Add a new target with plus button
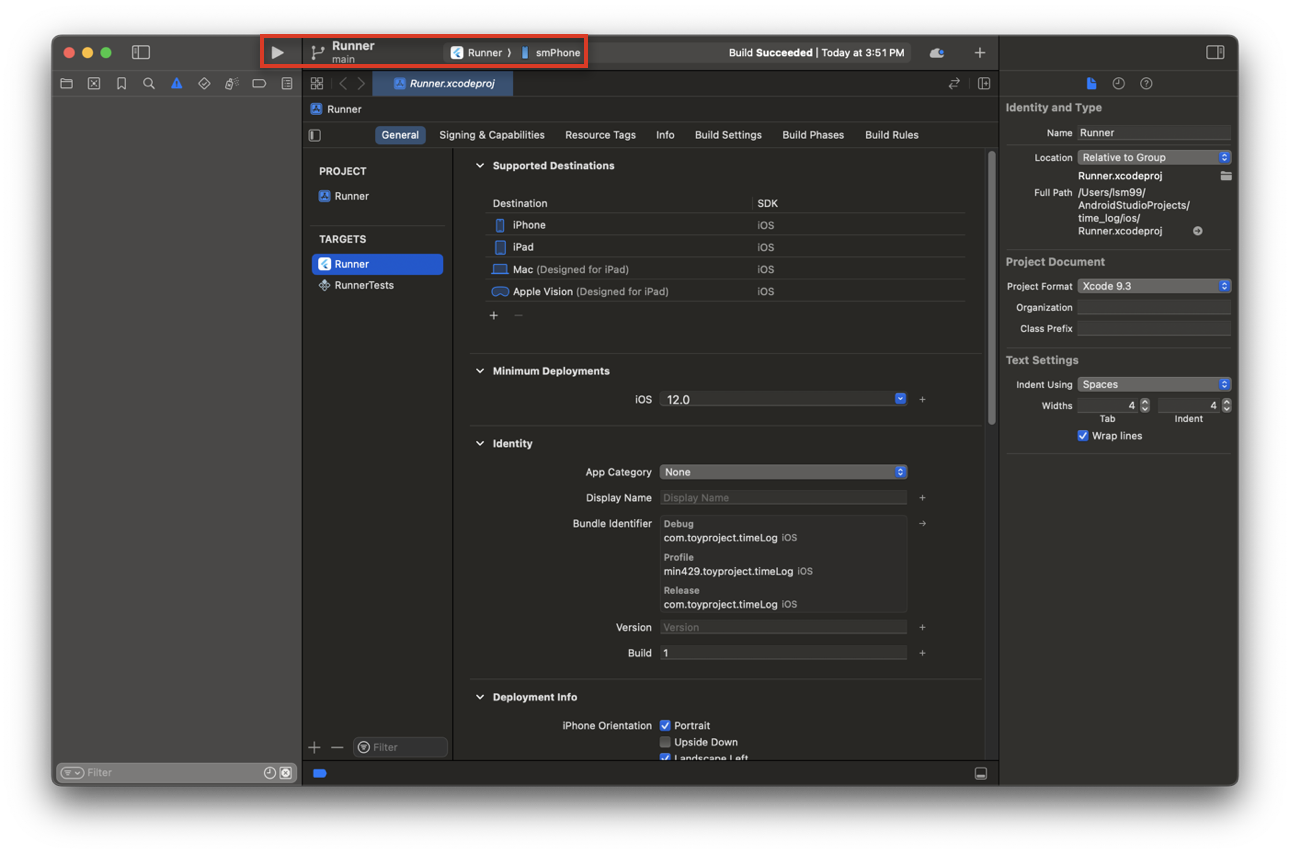 point(315,748)
